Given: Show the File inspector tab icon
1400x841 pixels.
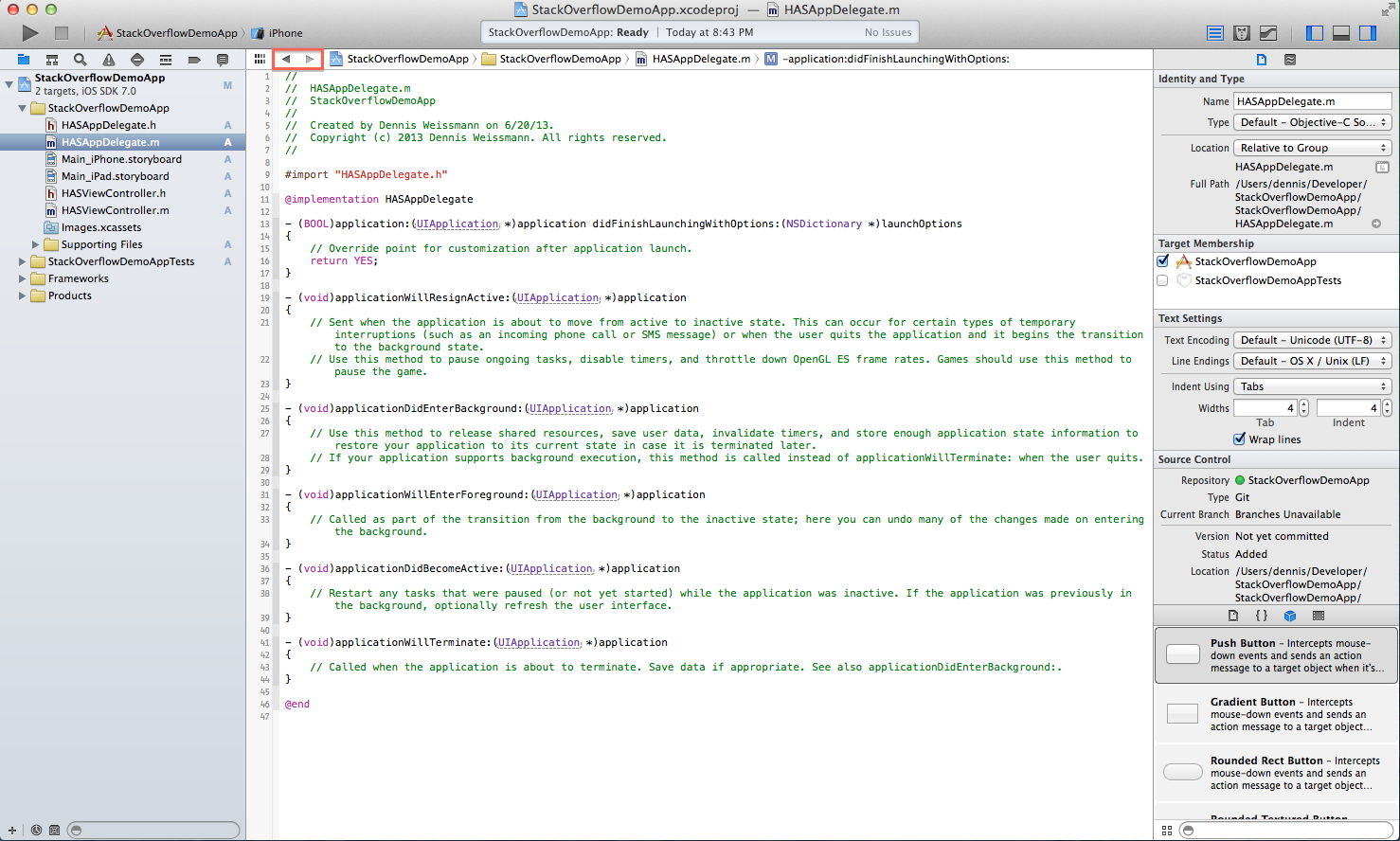Looking at the screenshot, I should coord(1262,60).
